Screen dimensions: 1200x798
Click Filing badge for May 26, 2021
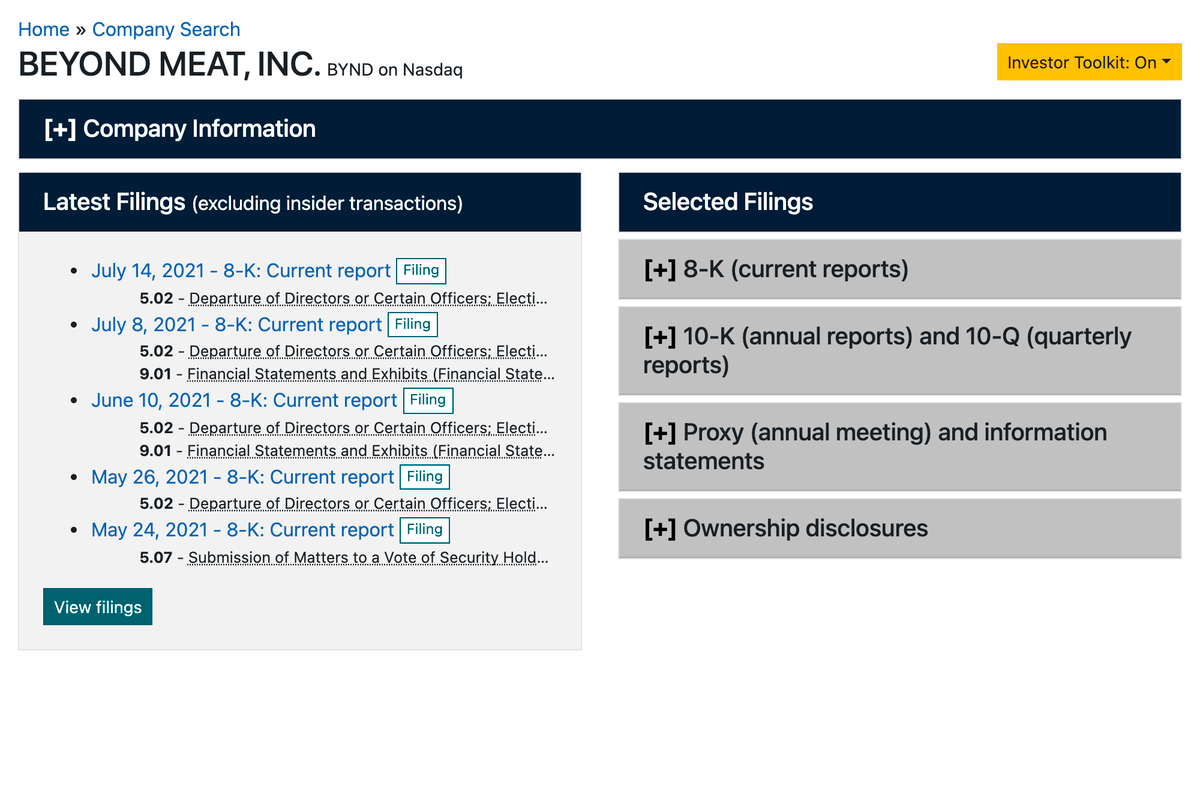(425, 477)
